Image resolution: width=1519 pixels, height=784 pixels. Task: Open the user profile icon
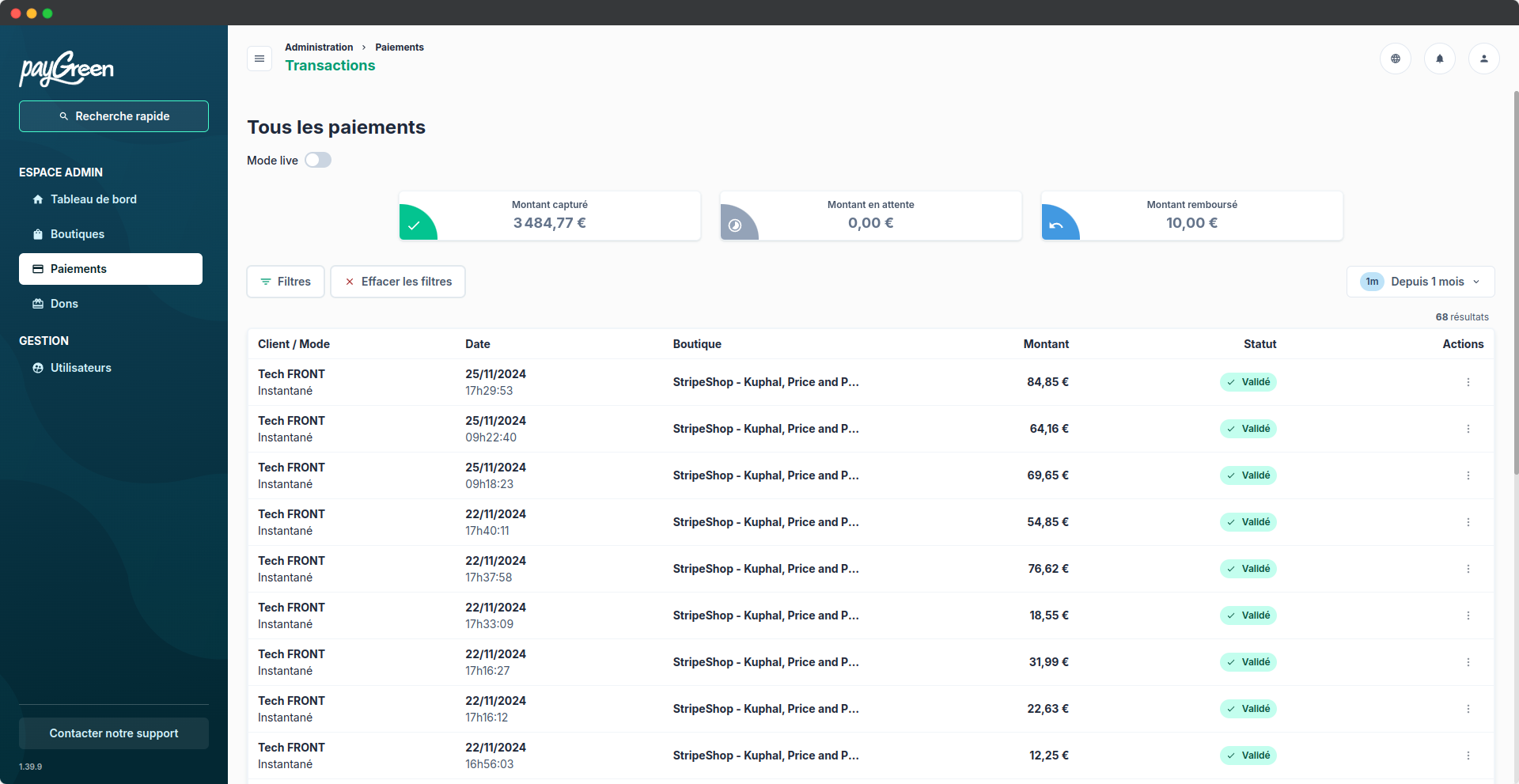(1483, 58)
